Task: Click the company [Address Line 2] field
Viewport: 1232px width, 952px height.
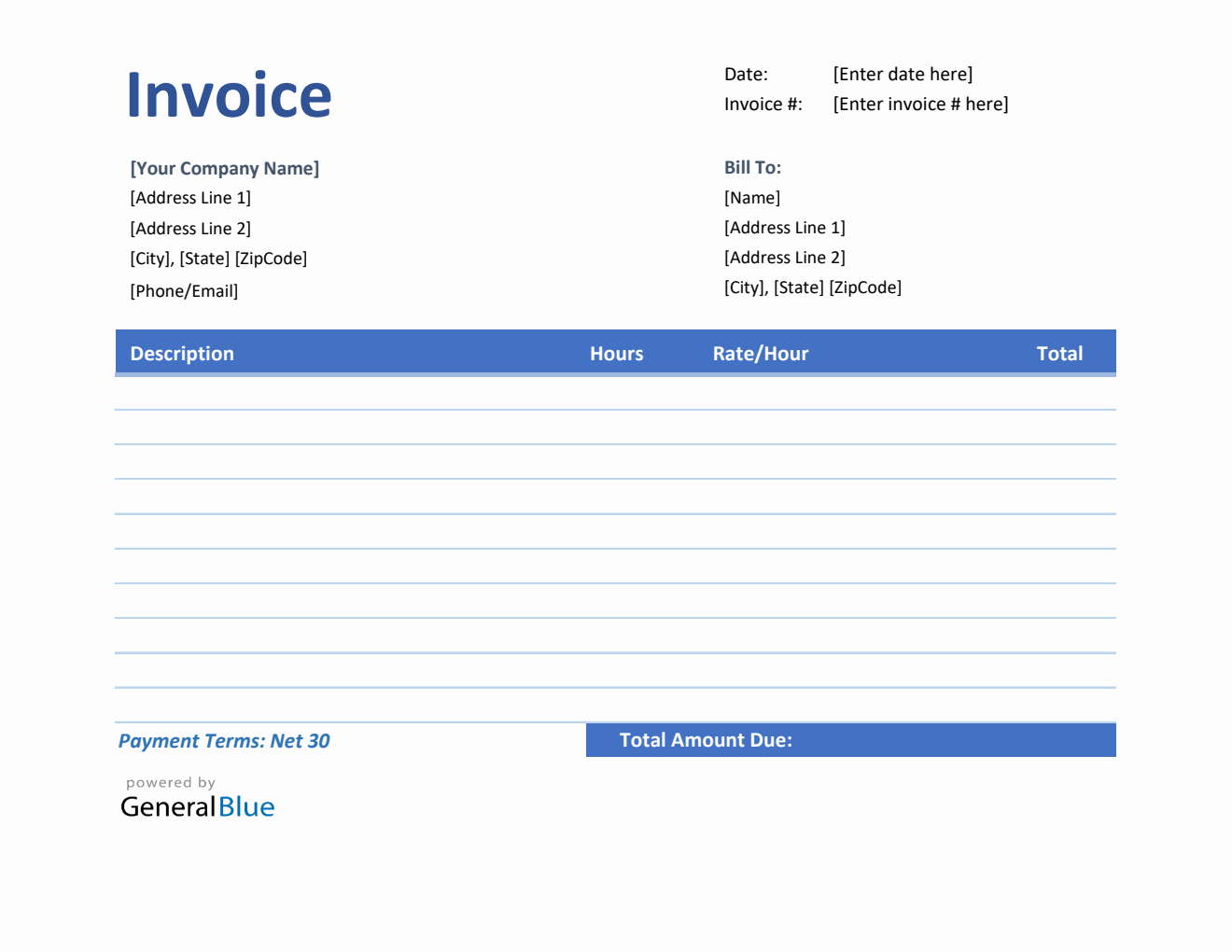Action: tap(189, 228)
